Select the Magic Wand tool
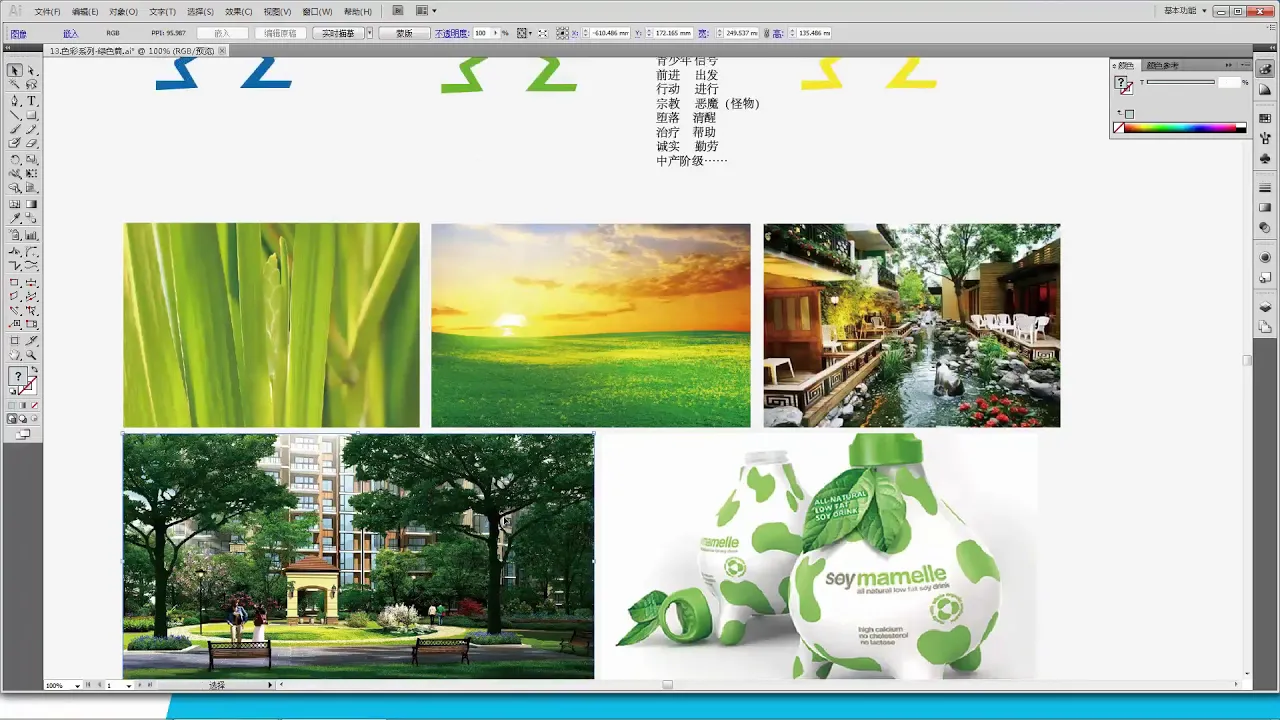Viewport: 1280px width, 720px height. coord(14,84)
